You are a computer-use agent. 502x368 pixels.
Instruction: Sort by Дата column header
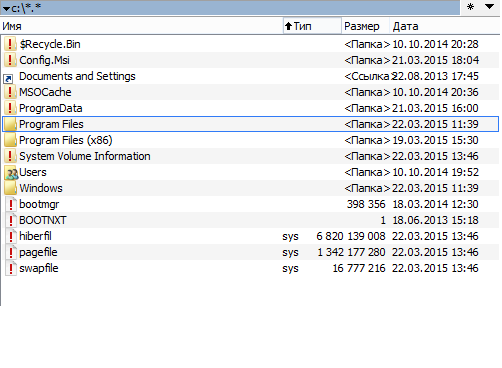tap(445, 26)
